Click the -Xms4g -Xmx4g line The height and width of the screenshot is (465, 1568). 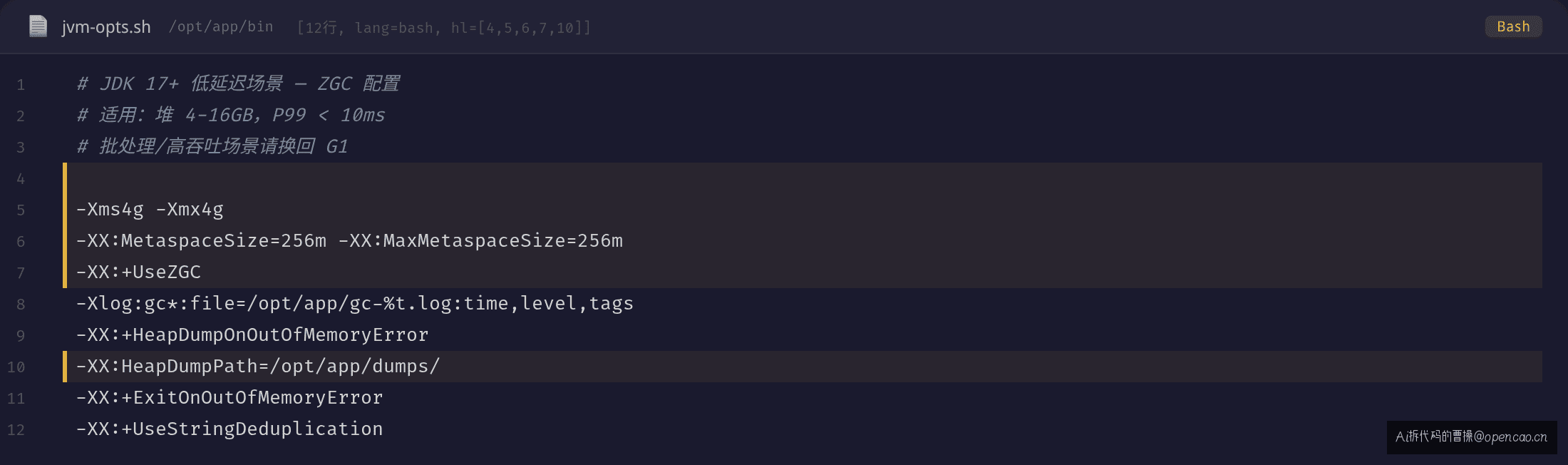(150, 210)
